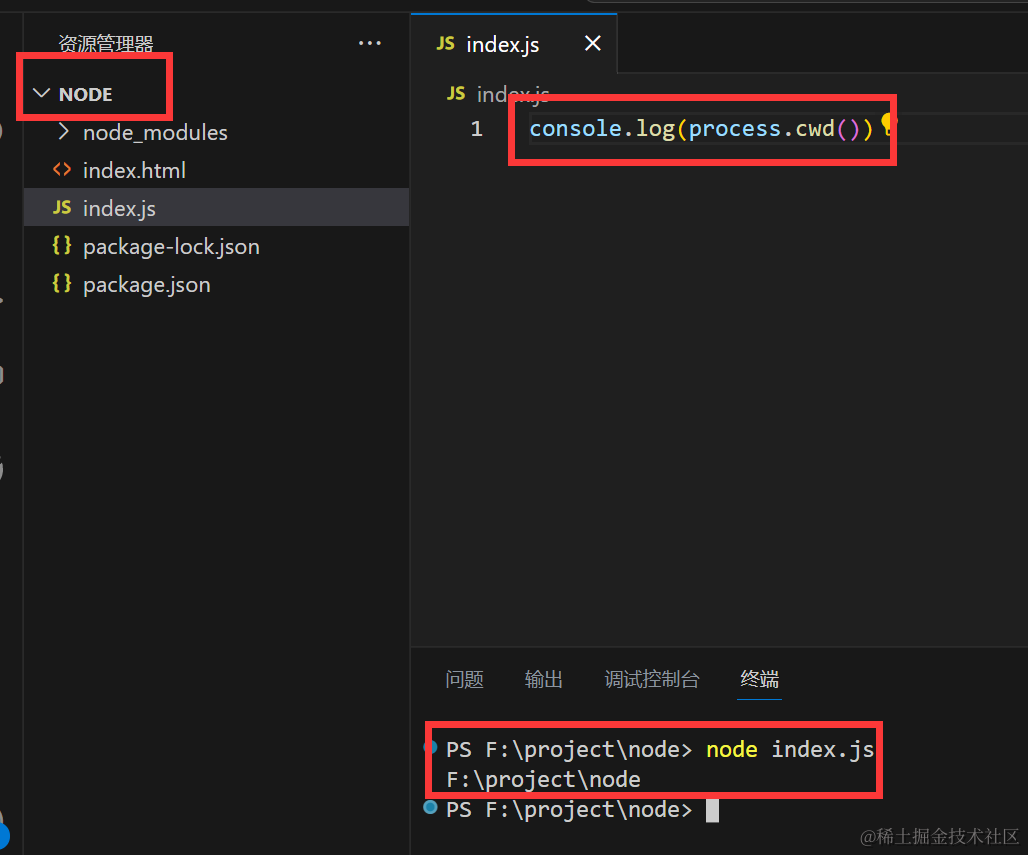This screenshot has height=855, width=1028.
Task: Click the braces icon beside package-lock.json
Action: point(62,246)
